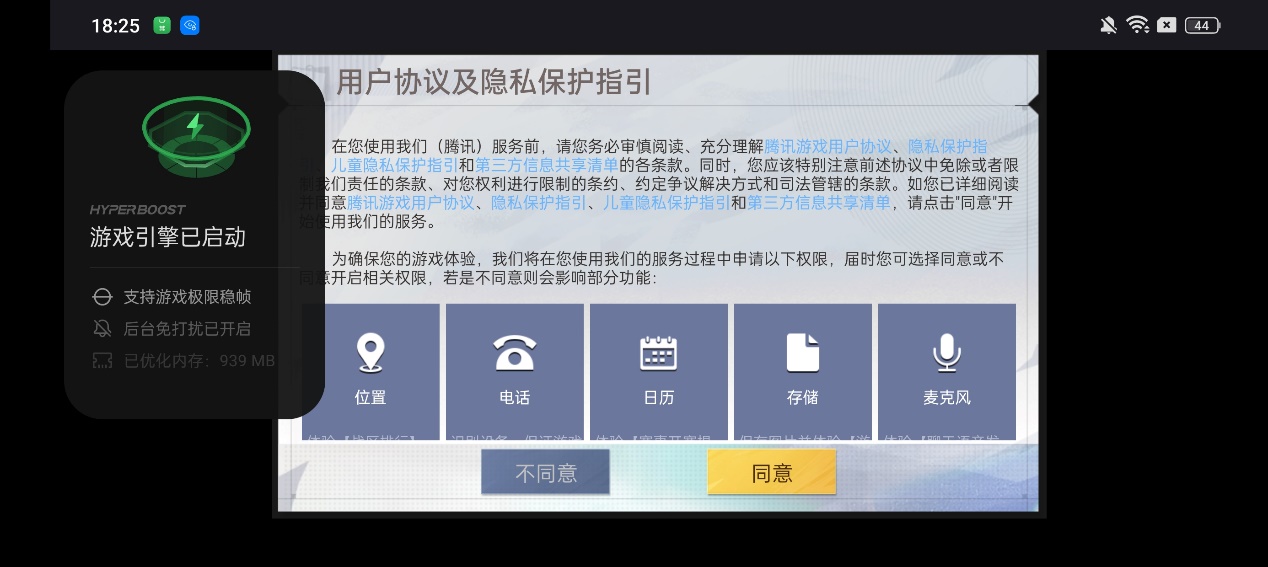Open 第三方信息共享清单 link after 并同意

(x=819, y=203)
